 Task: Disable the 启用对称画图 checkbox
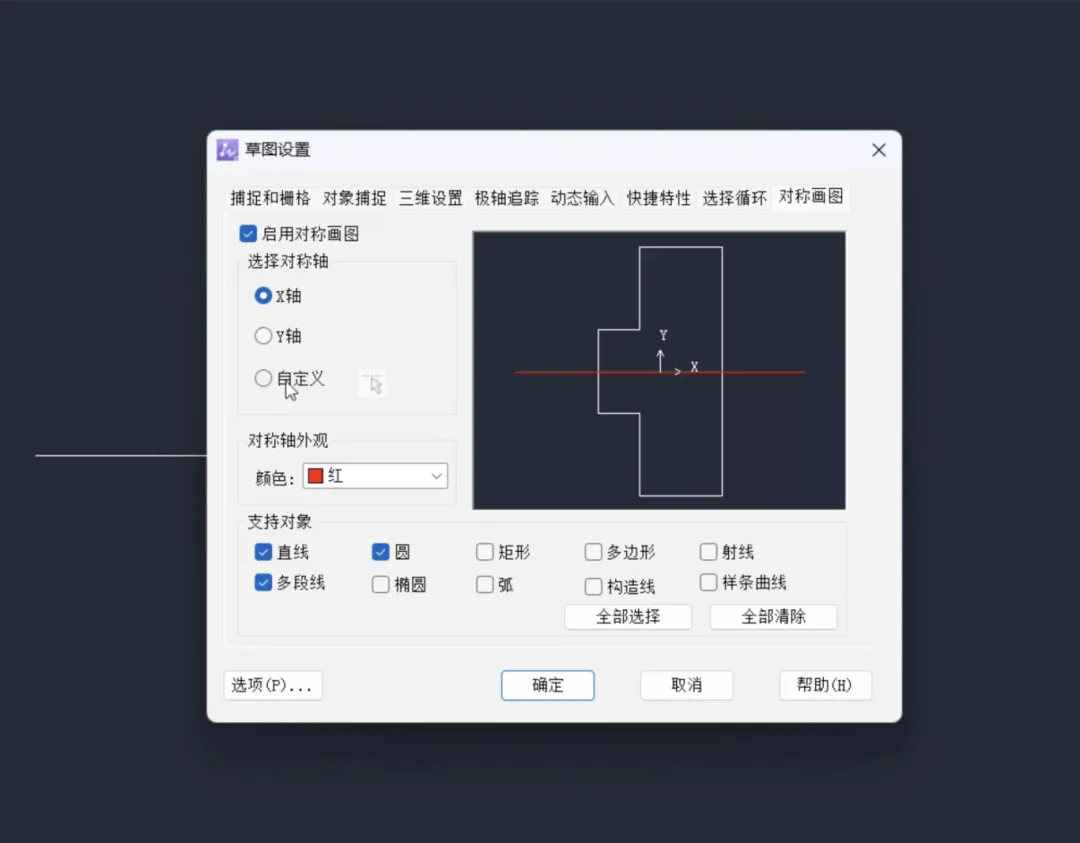tap(248, 233)
